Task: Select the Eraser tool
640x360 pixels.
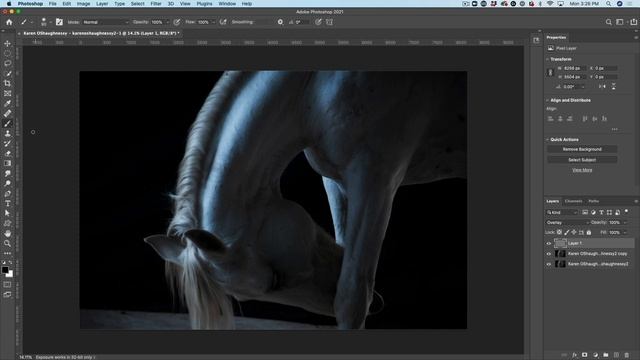Action: click(7, 153)
